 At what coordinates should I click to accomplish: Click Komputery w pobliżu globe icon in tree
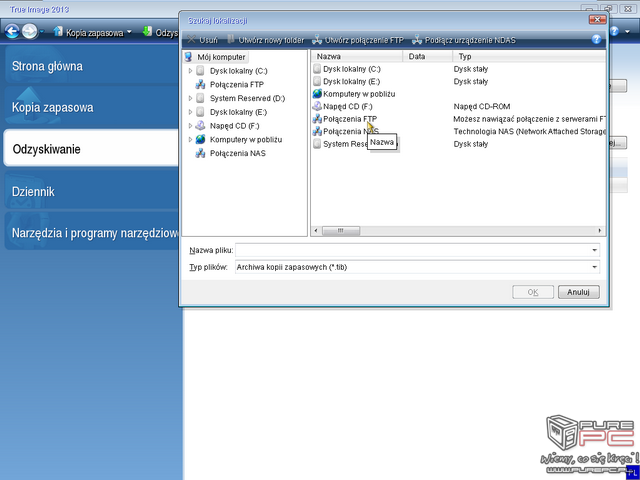pos(200,139)
